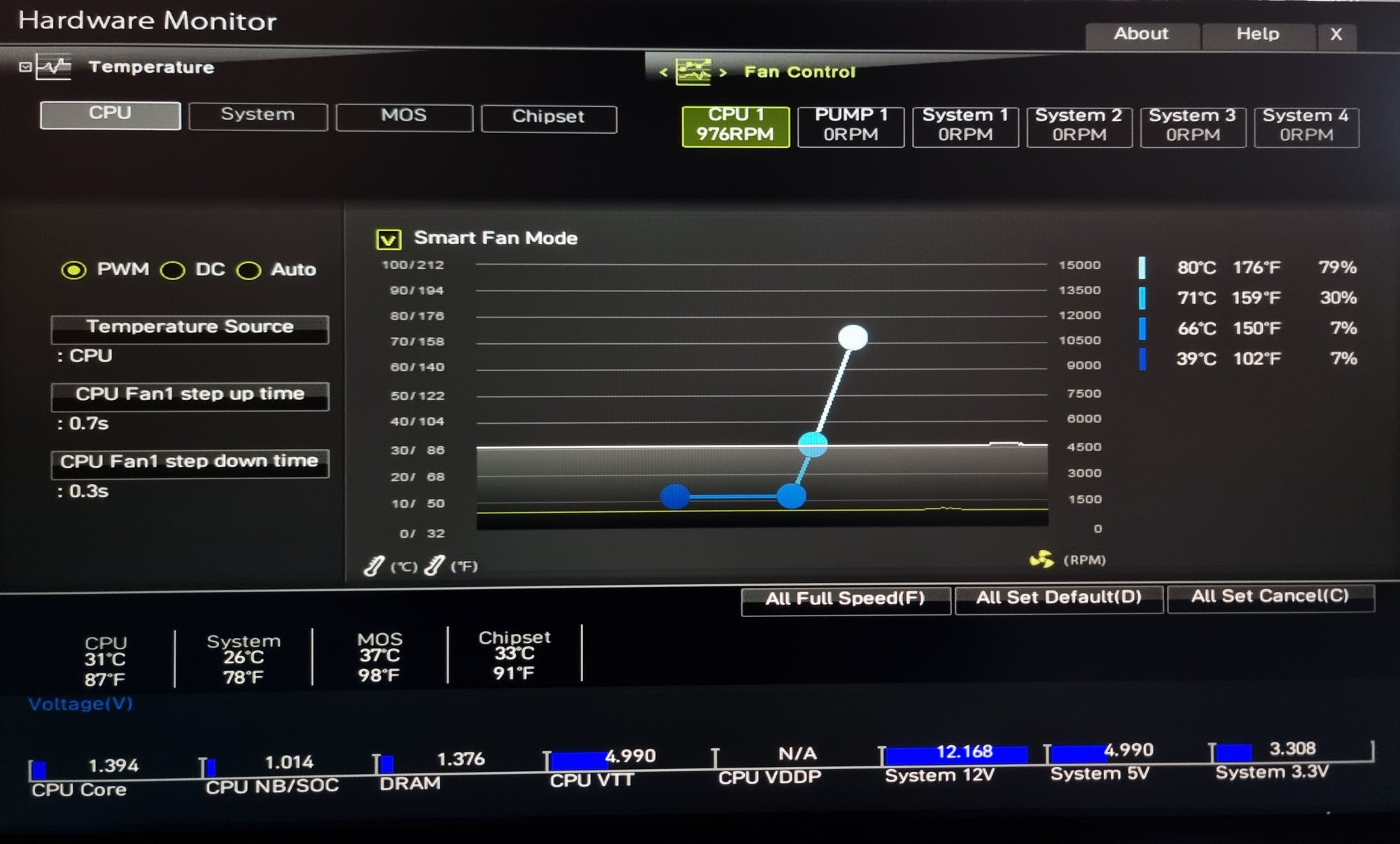Select the white 80°C fan curve point
Viewport: 1400px width, 844px height.
pyautogui.click(x=853, y=338)
